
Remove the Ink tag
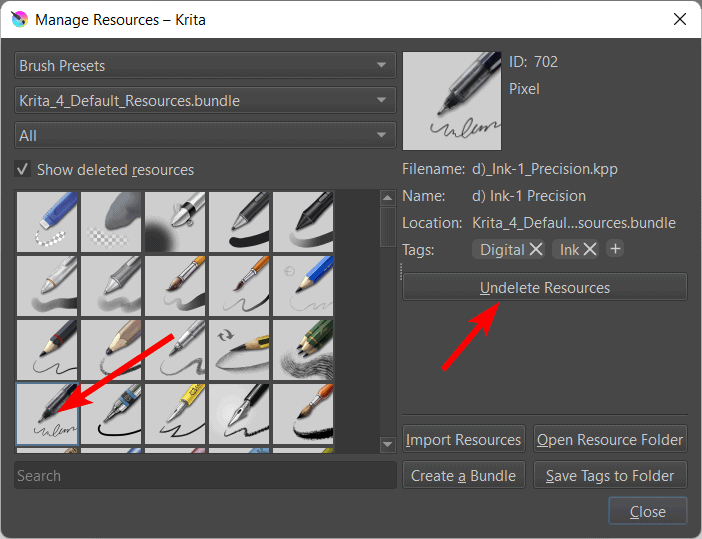click(x=590, y=249)
